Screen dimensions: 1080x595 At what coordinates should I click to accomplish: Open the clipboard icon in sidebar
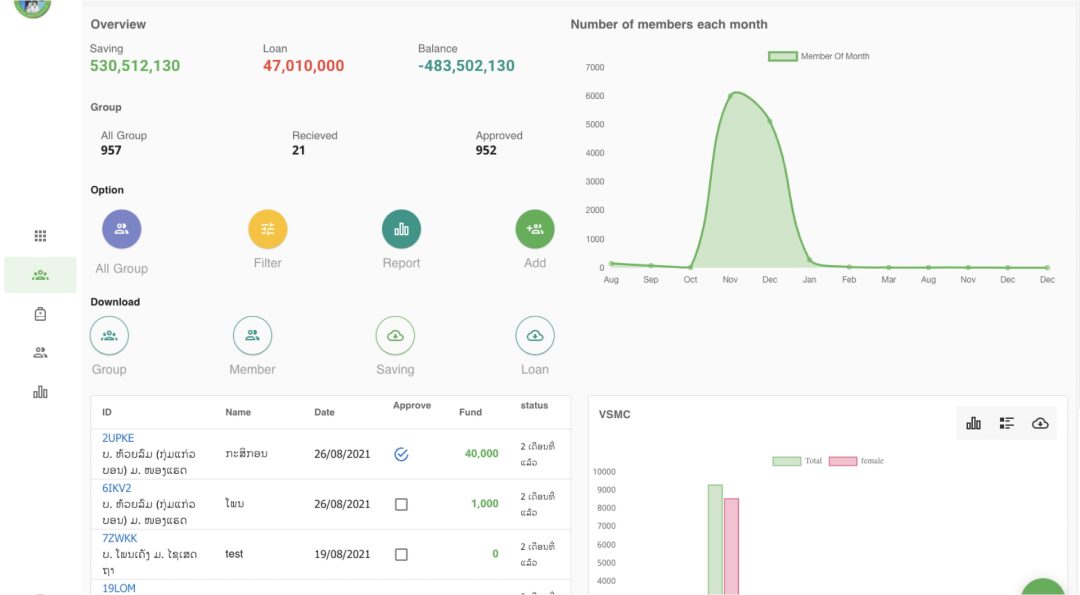(41, 314)
